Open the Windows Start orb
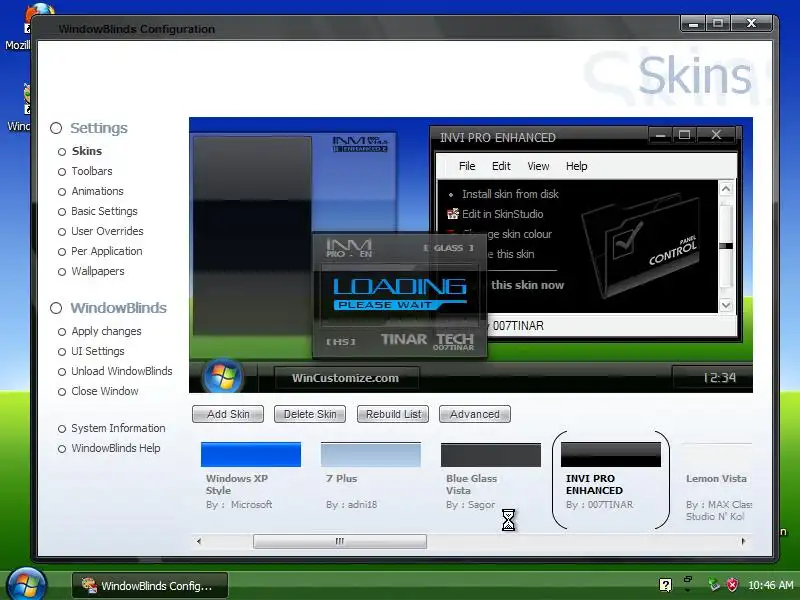Screen dimensions: 800x600 27,585
